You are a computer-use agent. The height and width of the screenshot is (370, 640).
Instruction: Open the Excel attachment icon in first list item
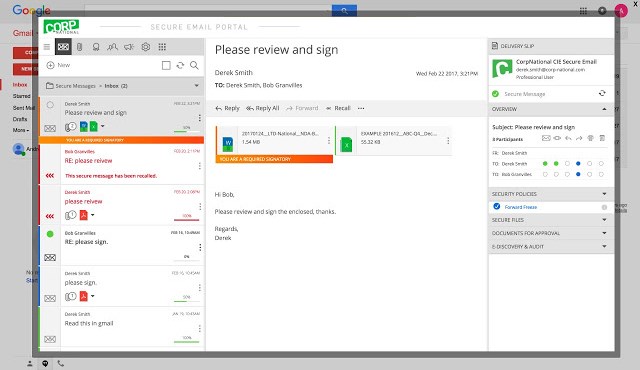click(94, 126)
